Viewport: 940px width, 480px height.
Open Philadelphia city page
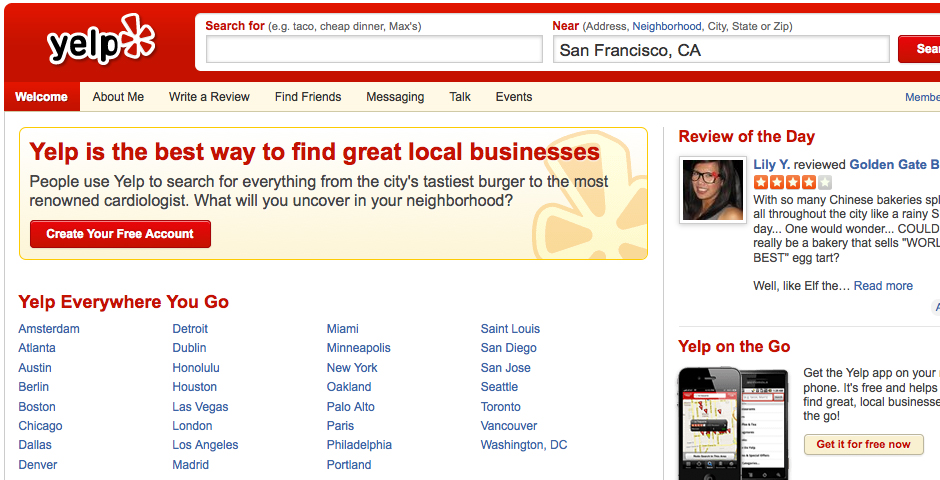pos(359,445)
